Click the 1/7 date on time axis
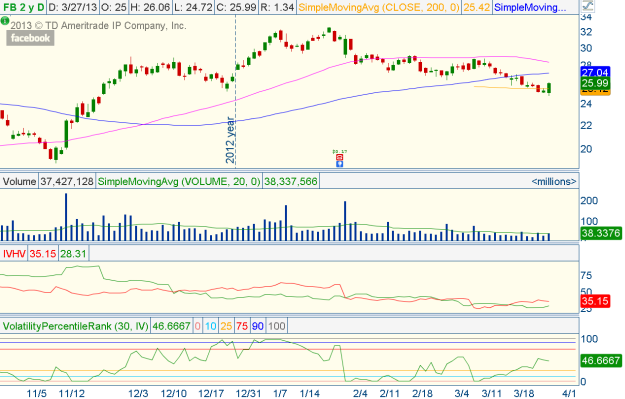The height and width of the screenshot is (399, 625). pyautogui.click(x=280, y=393)
